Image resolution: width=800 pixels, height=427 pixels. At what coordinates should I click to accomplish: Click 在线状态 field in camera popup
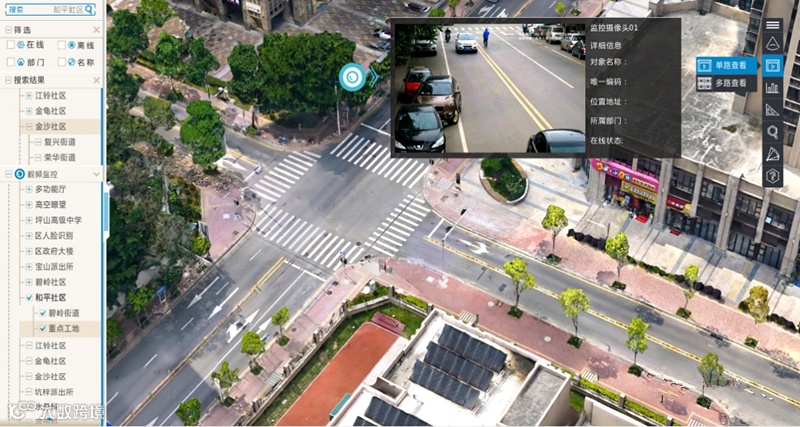[x=607, y=140]
